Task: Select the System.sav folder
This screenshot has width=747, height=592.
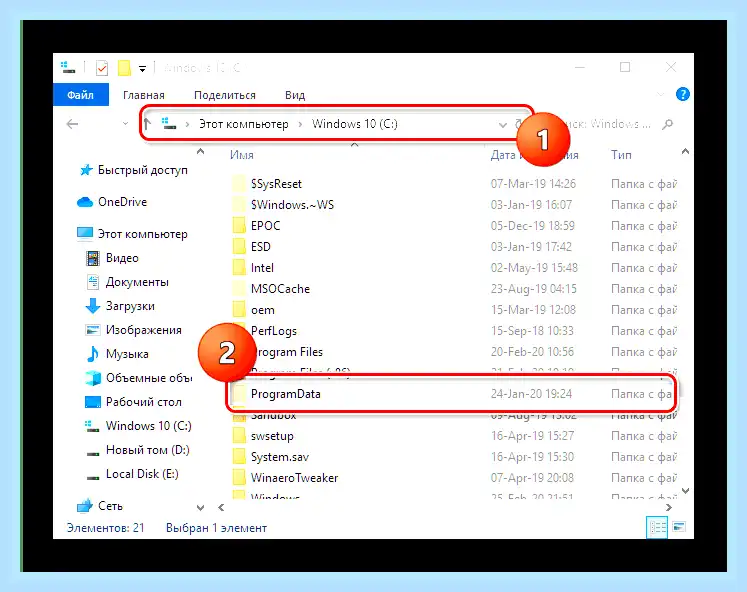Action: point(280,457)
